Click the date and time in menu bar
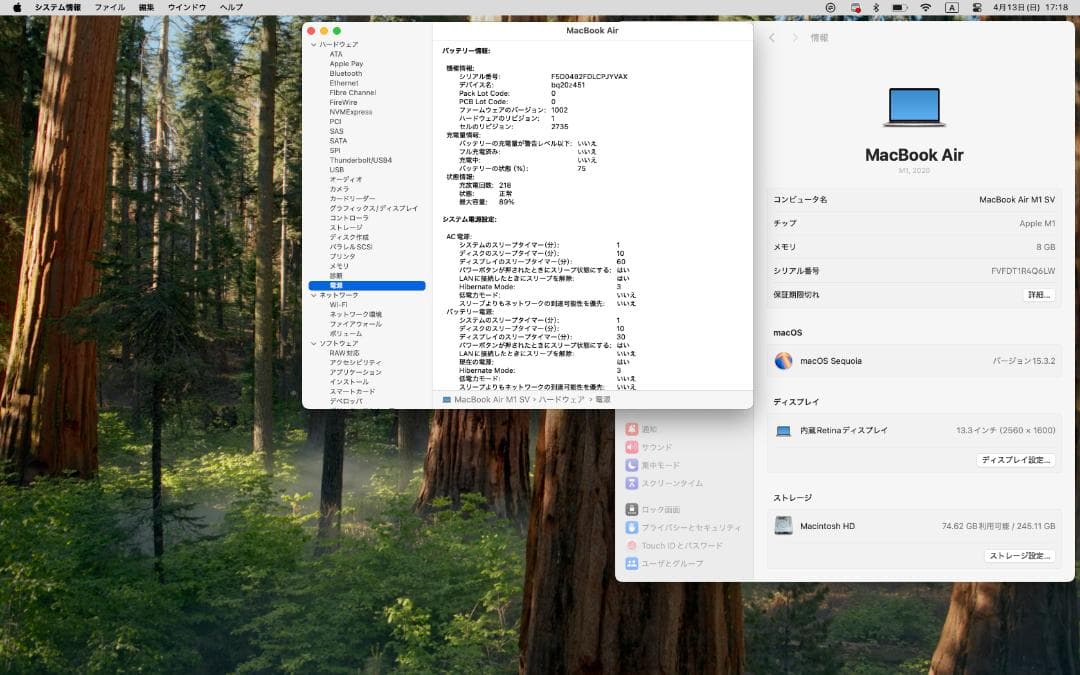 pos(1030,8)
